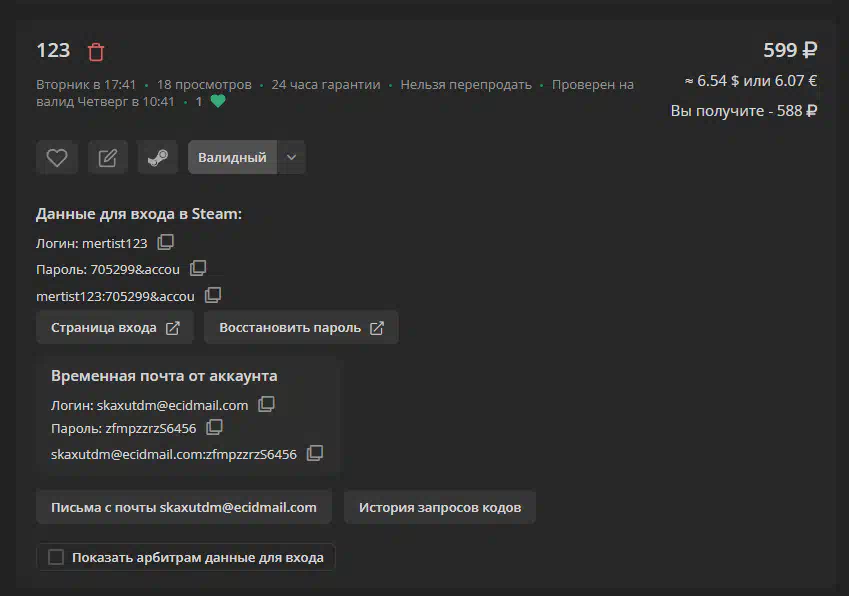849x596 pixels.
Task: Add listing to favorites with the heart button
Action: (57, 158)
